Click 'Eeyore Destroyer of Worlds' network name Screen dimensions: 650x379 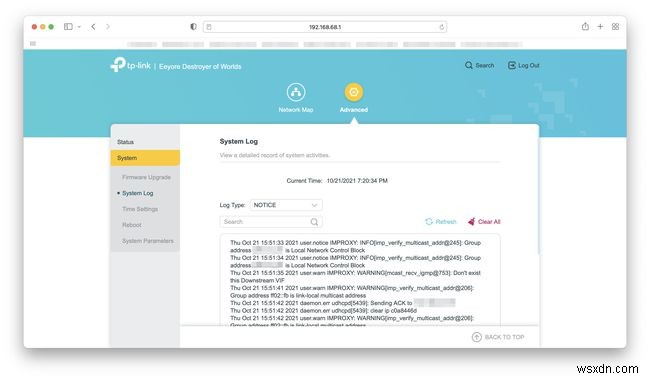(200, 66)
